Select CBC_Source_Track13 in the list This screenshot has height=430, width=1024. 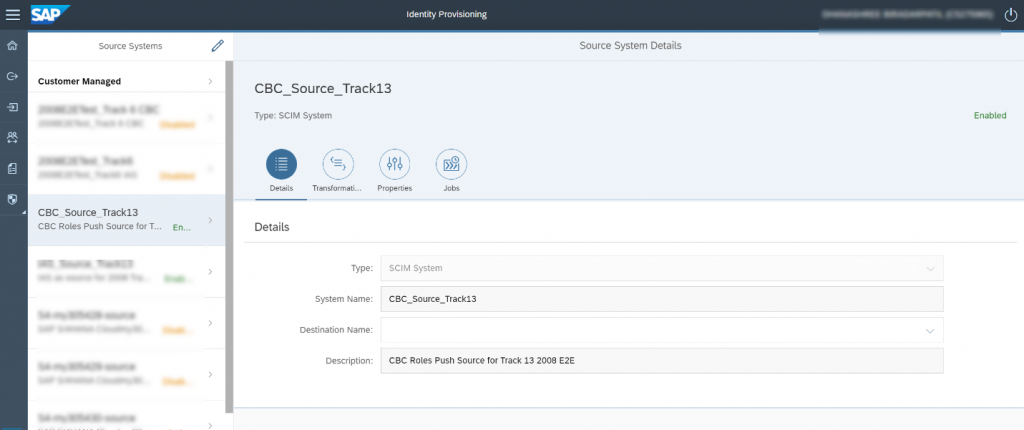click(126, 220)
